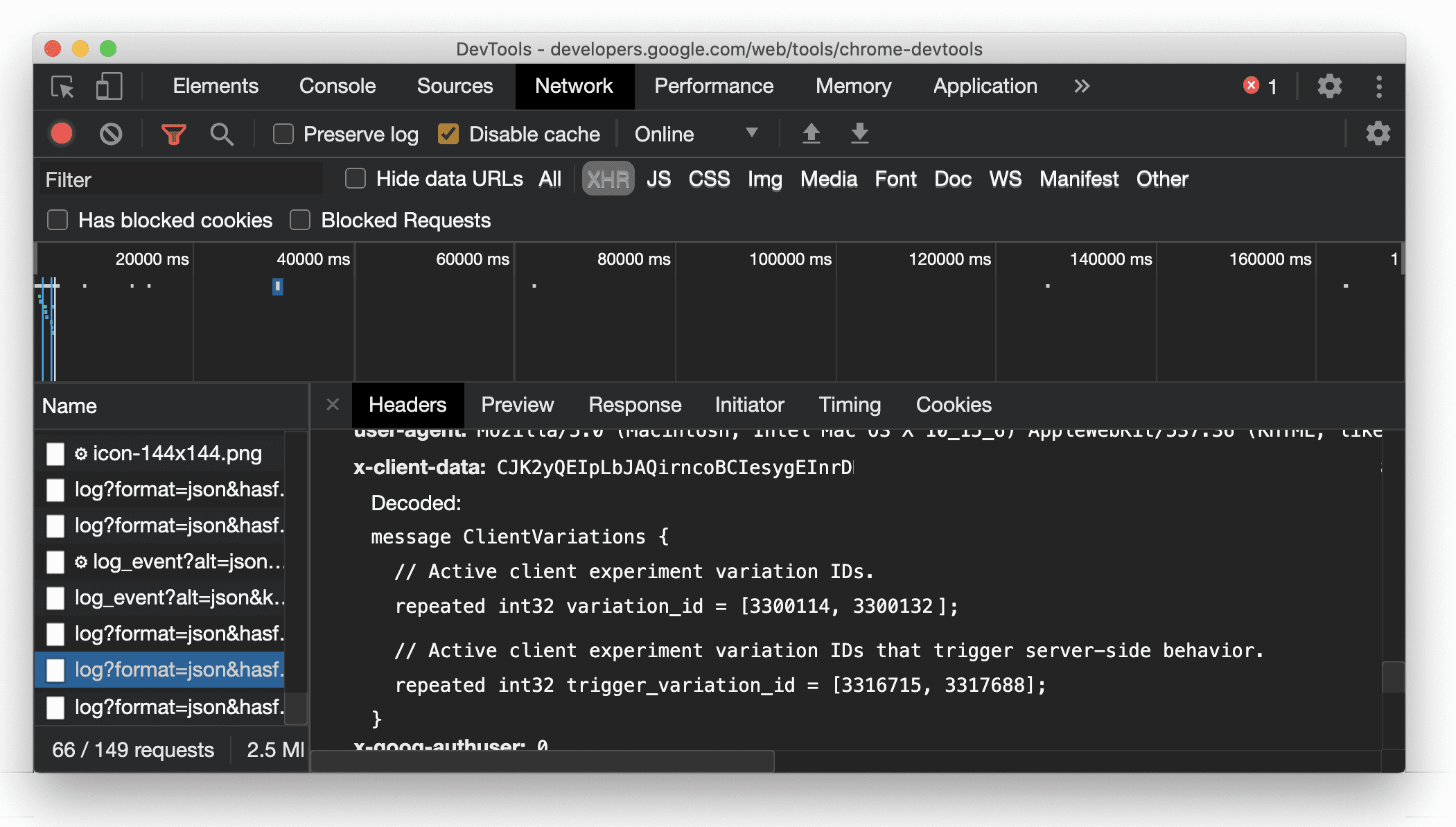Click the clear log (no entry) icon
Viewport: 1456px width, 827px height.
pos(110,134)
